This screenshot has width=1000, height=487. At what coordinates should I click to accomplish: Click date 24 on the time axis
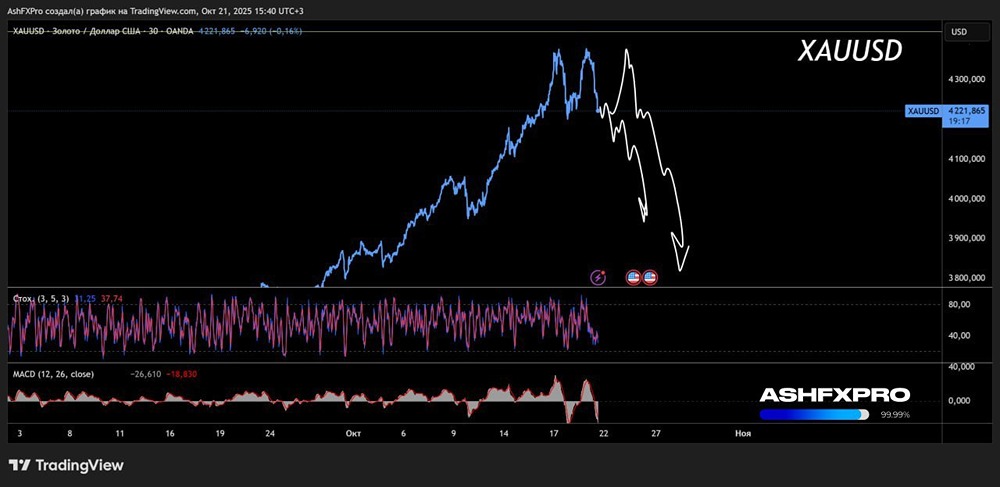tap(270, 433)
